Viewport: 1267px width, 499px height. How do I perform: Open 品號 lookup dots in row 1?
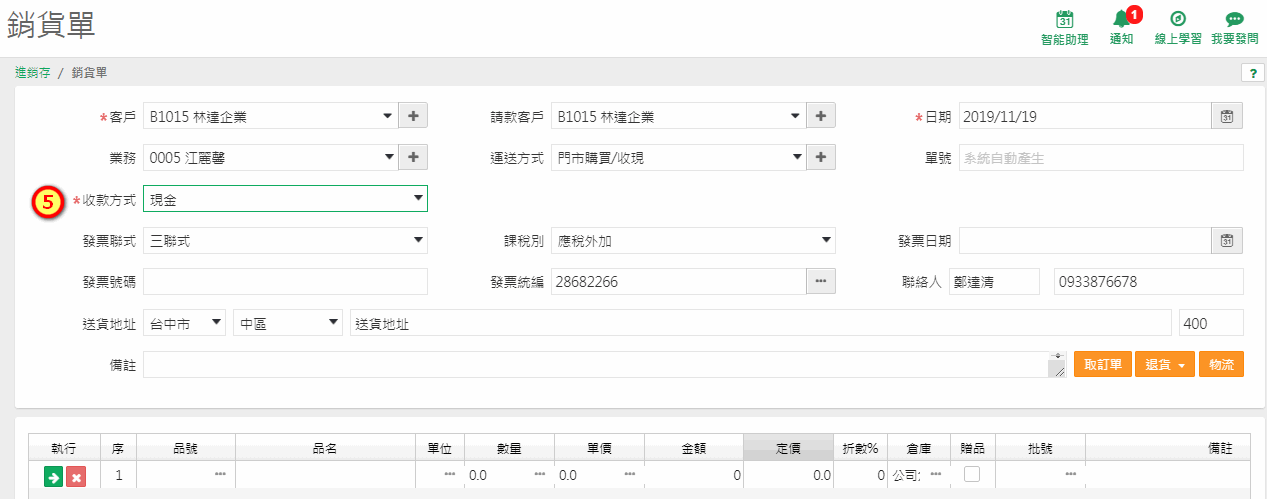pyautogui.click(x=220, y=474)
